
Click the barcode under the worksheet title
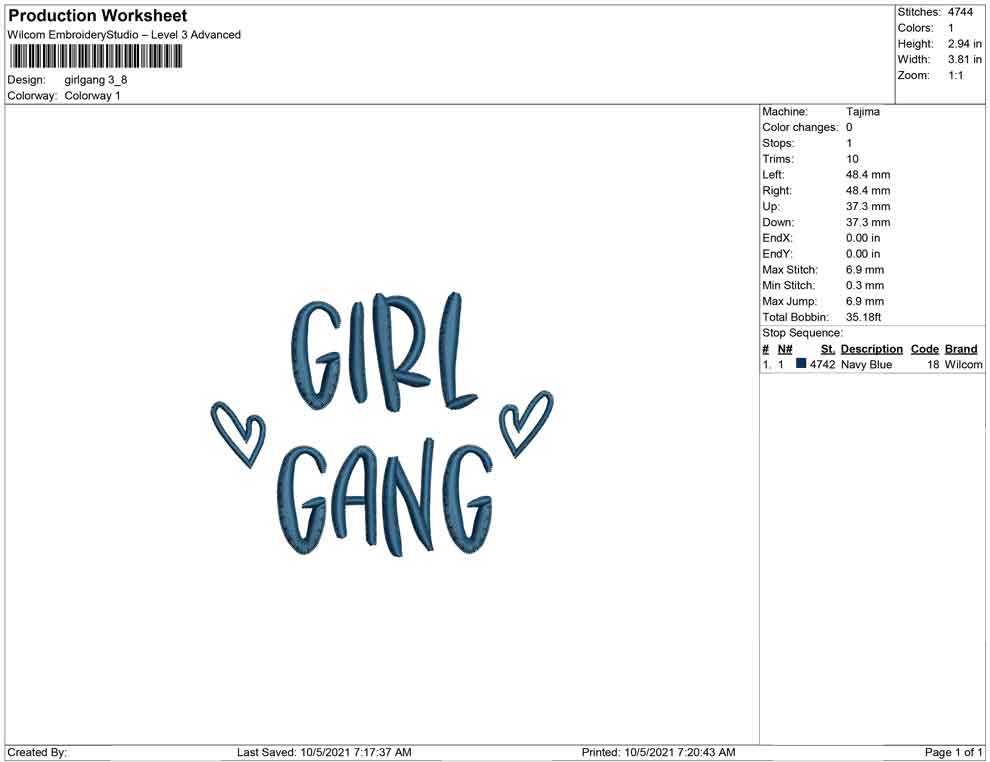click(96, 56)
